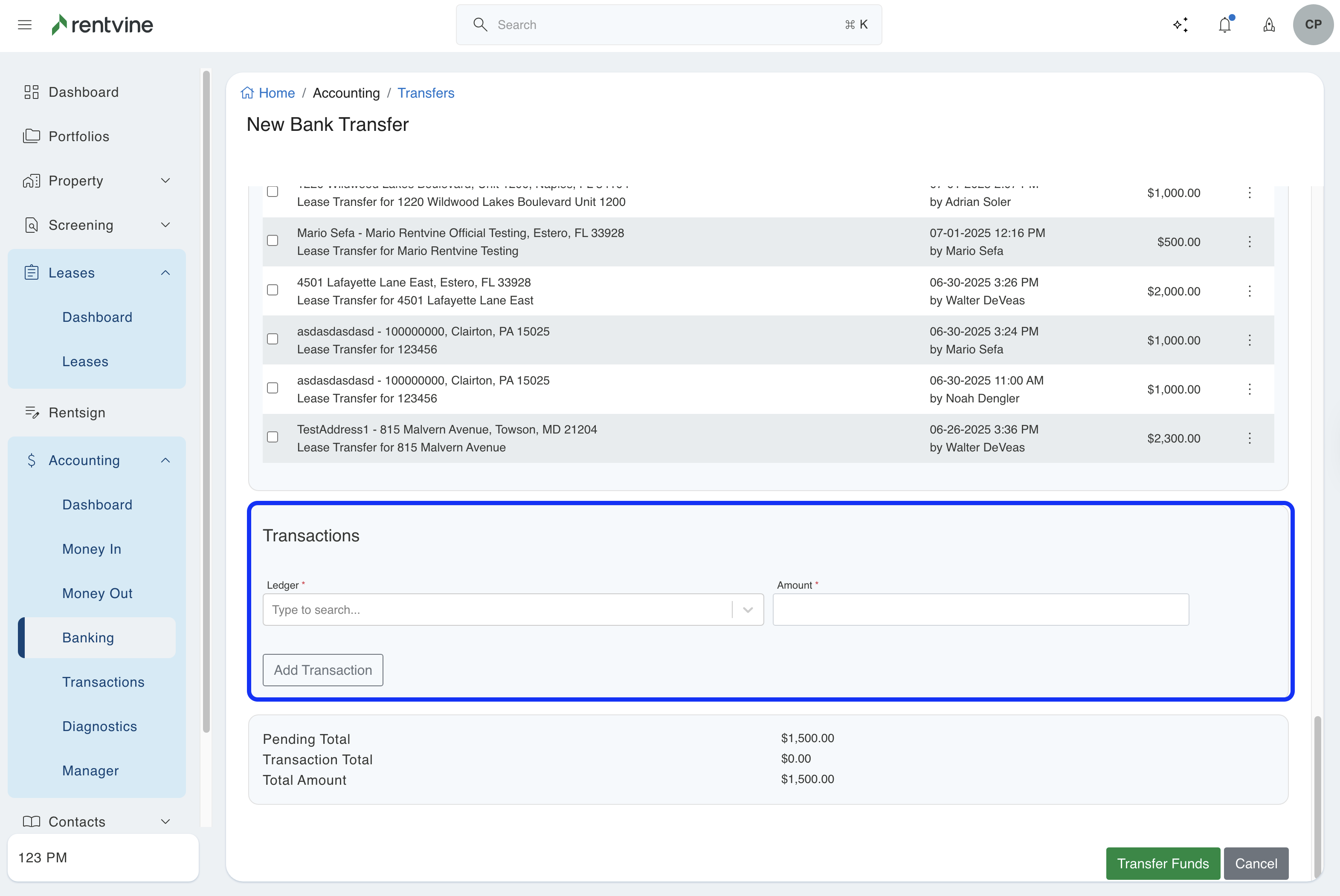The image size is (1340, 896).
Task: Select the TestAddress1 815 Malvern Avenue checkbox
Action: pos(273,437)
